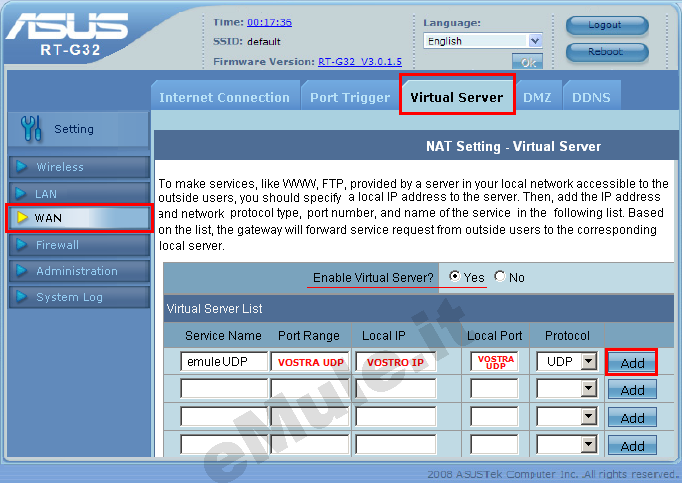The width and height of the screenshot is (682, 483).
Task: Open the Protocol dropdown showing UDP
Action: tap(566, 362)
